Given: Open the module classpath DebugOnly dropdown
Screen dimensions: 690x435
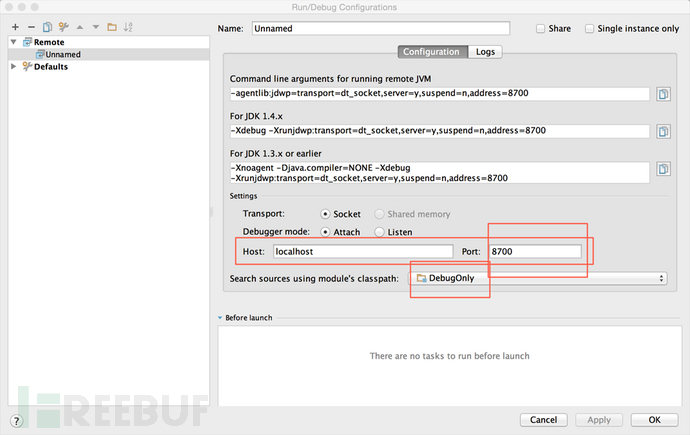Looking at the screenshot, I should tap(540, 278).
